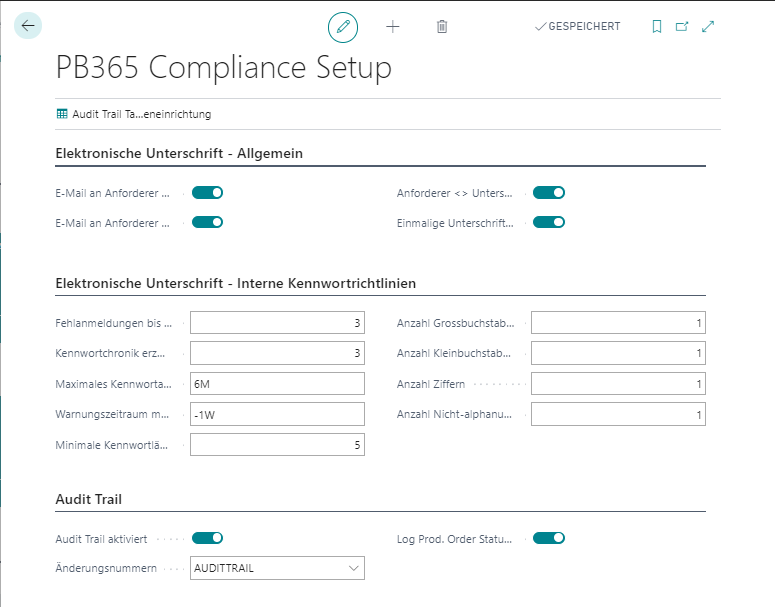The width and height of the screenshot is (775, 607).
Task: Click Änderungsnummern label
Action: (x=106, y=568)
